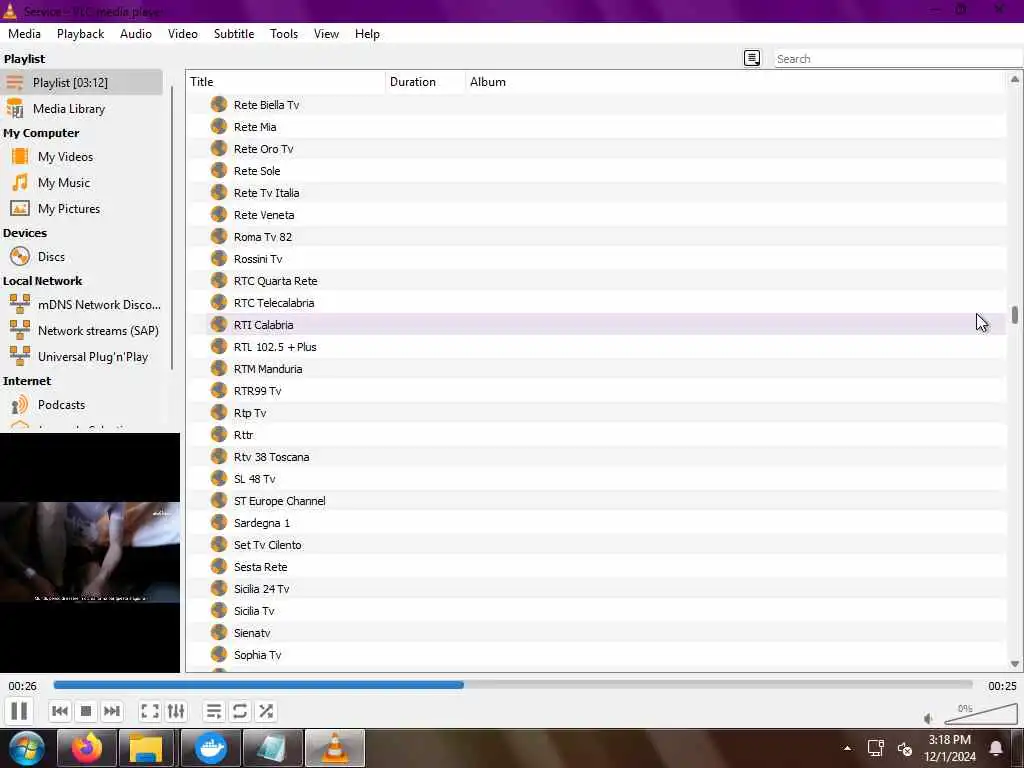Sort the playlist by the Duration column
Screen dimensions: 1024x768
[426, 82]
